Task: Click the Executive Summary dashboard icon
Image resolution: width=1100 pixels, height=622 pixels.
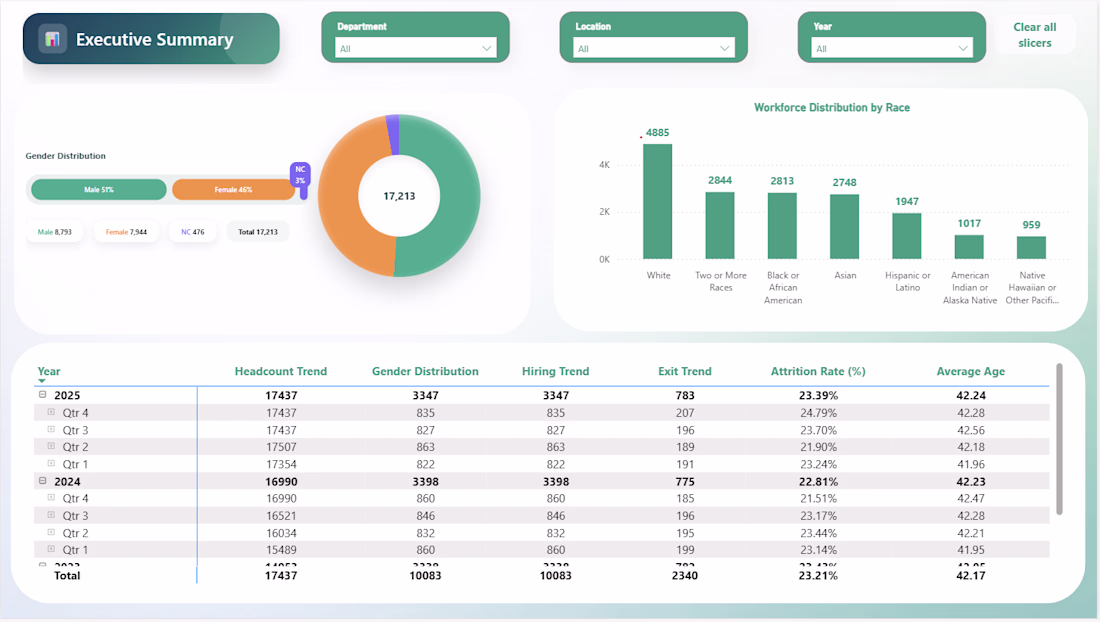Action: pyautogui.click(x=53, y=39)
